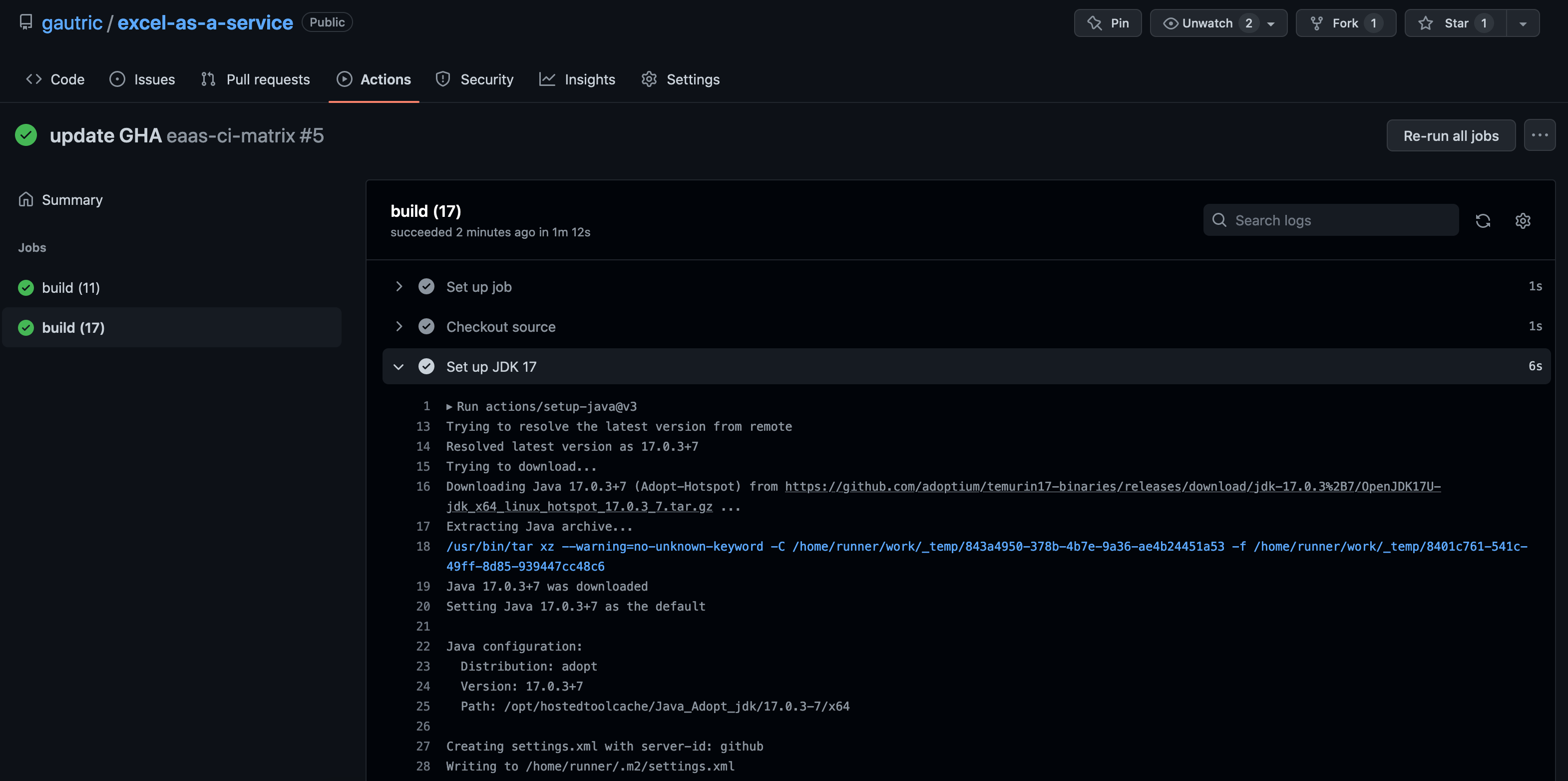The height and width of the screenshot is (781, 1568).
Task: Click Re-run all jobs button
Action: [1451, 135]
